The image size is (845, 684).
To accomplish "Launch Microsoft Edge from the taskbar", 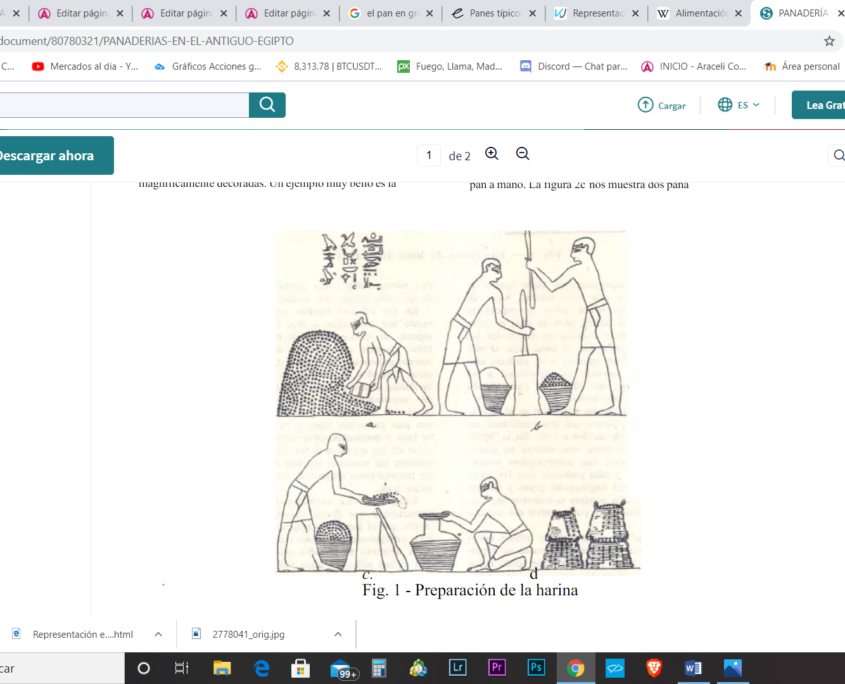I will (x=261, y=668).
